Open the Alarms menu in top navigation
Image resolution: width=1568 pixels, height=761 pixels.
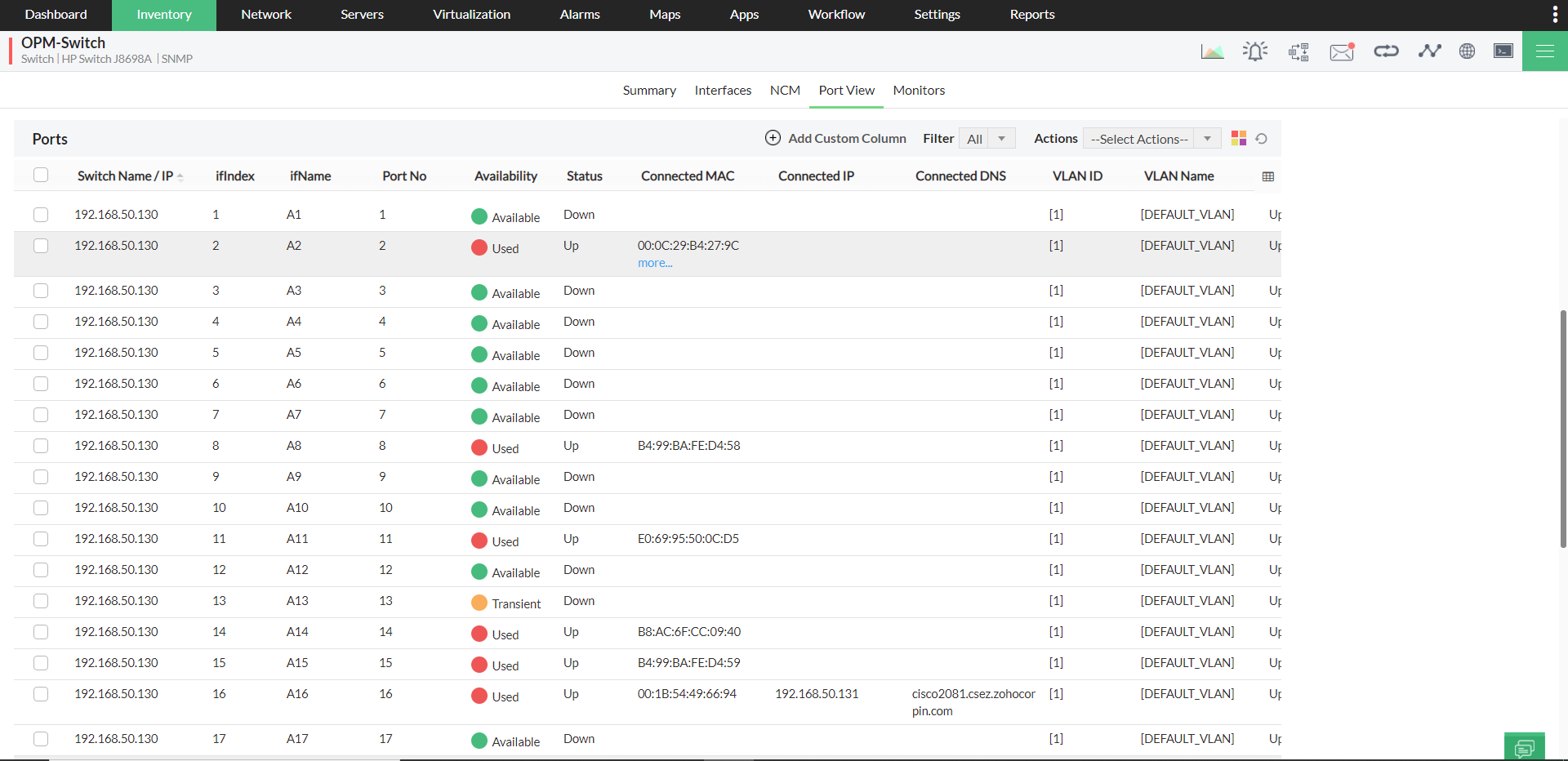click(x=580, y=15)
